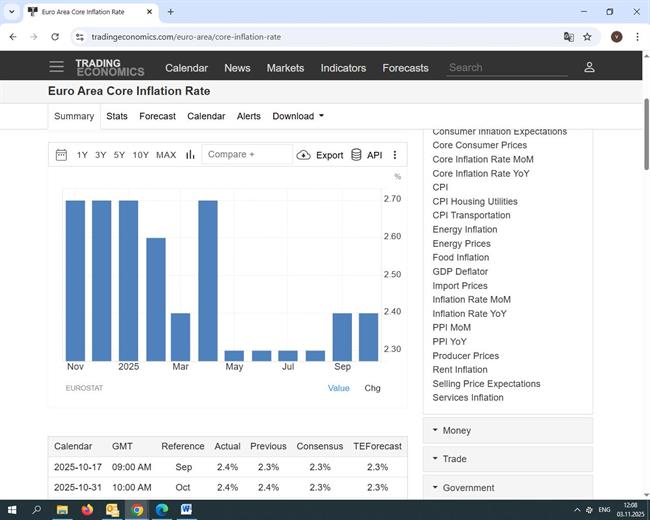Select the 5Y time range
Image resolution: width=650 pixels, height=520 pixels.
coord(119,155)
